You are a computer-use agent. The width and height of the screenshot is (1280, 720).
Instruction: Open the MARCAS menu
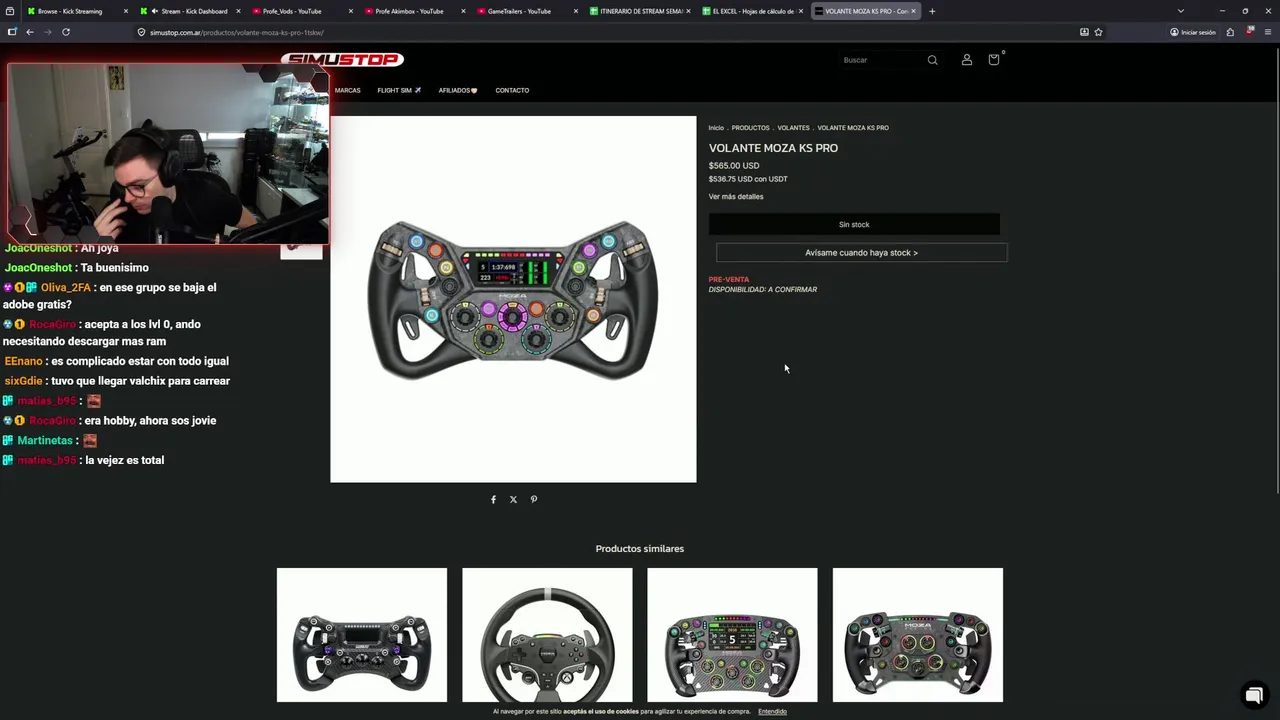coord(347,90)
